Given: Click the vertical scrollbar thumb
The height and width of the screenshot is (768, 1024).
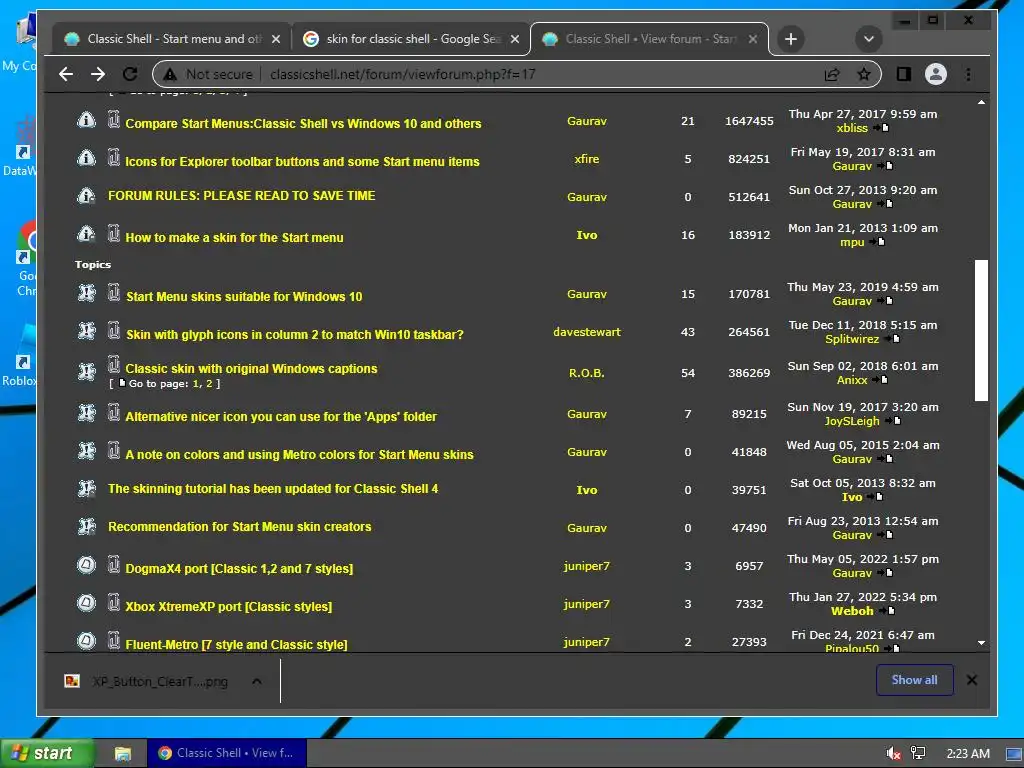Looking at the screenshot, I should [x=981, y=330].
